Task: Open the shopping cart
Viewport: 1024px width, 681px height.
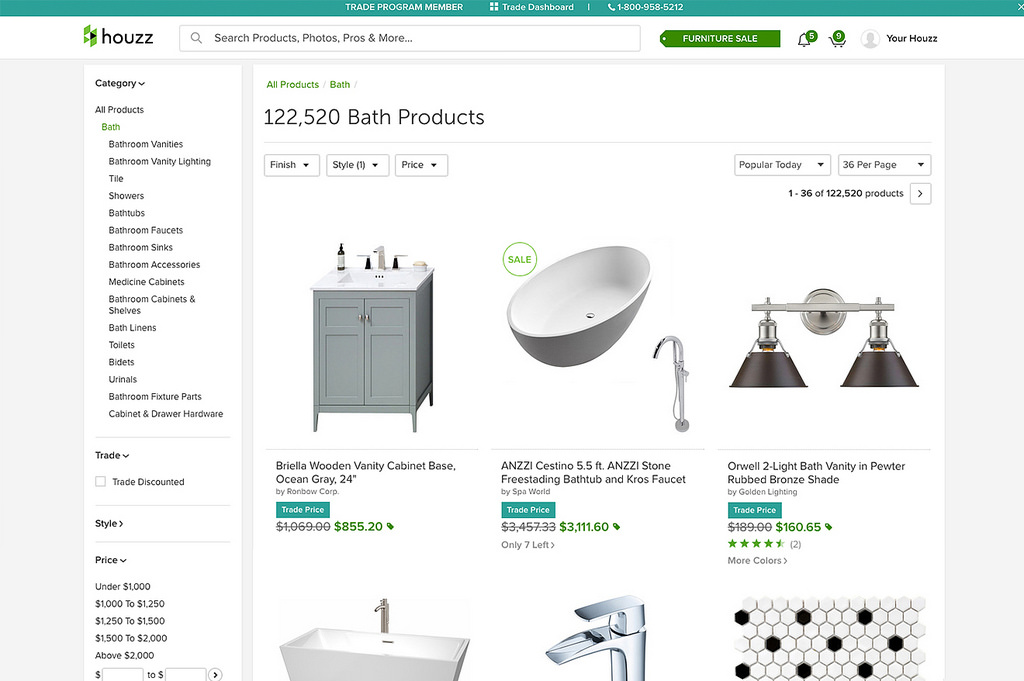Action: (x=836, y=40)
